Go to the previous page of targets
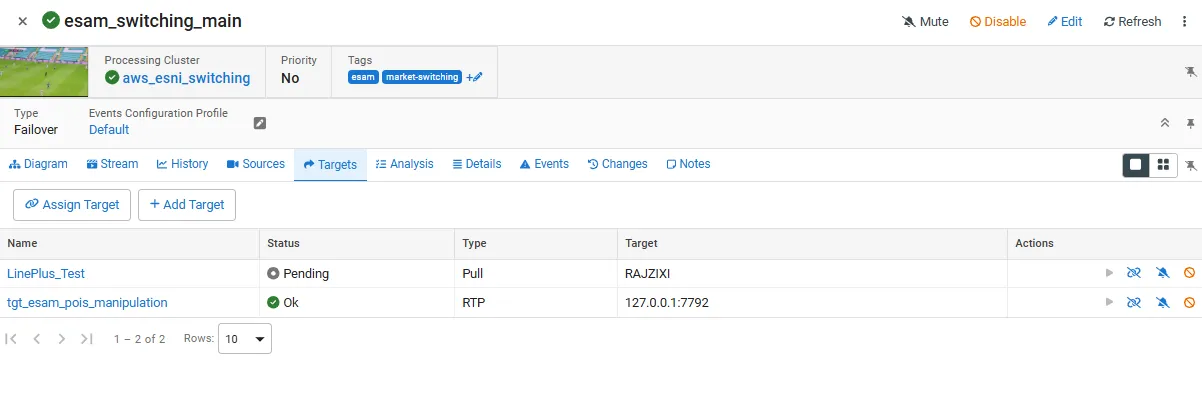Viewport: 1202px width, 411px height. (x=37, y=339)
